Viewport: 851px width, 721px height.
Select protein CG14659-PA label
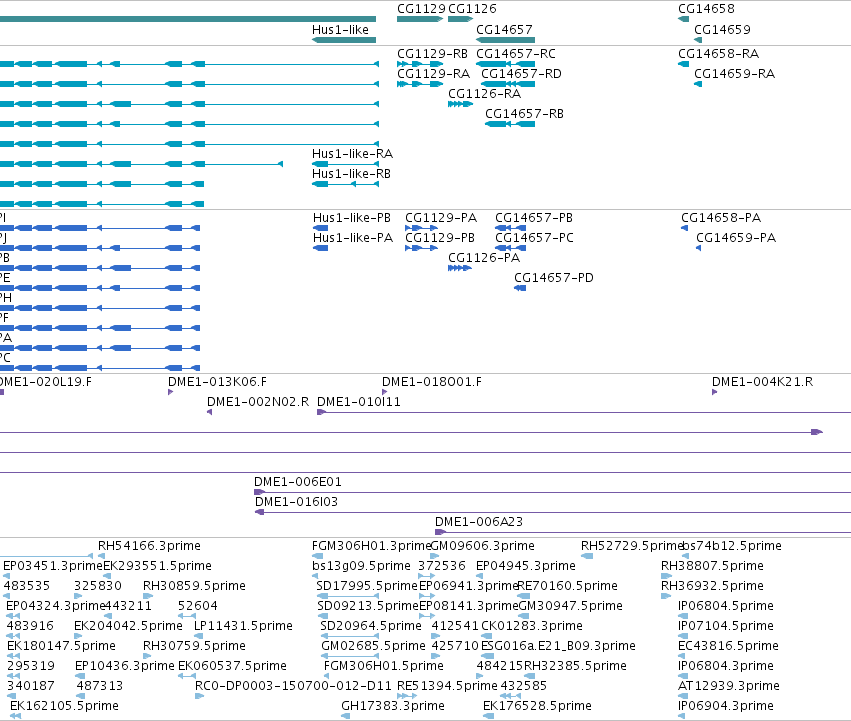(x=736, y=238)
